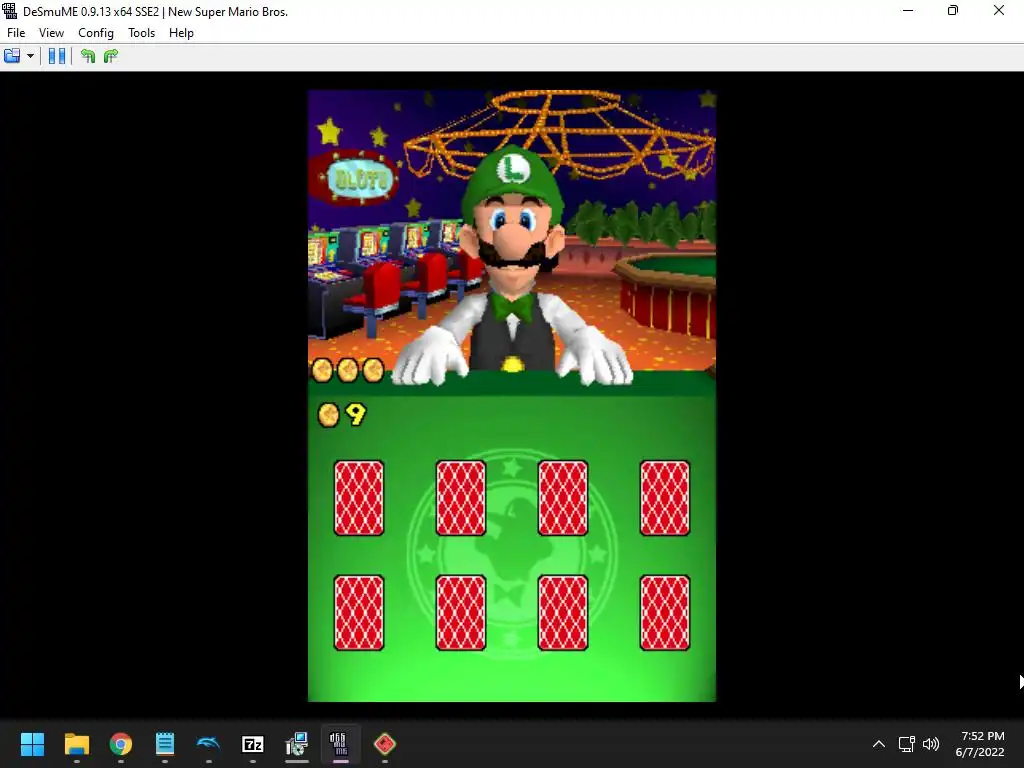The height and width of the screenshot is (768, 1024).
Task: Show hidden system tray icons
Action: (x=879, y=744)
